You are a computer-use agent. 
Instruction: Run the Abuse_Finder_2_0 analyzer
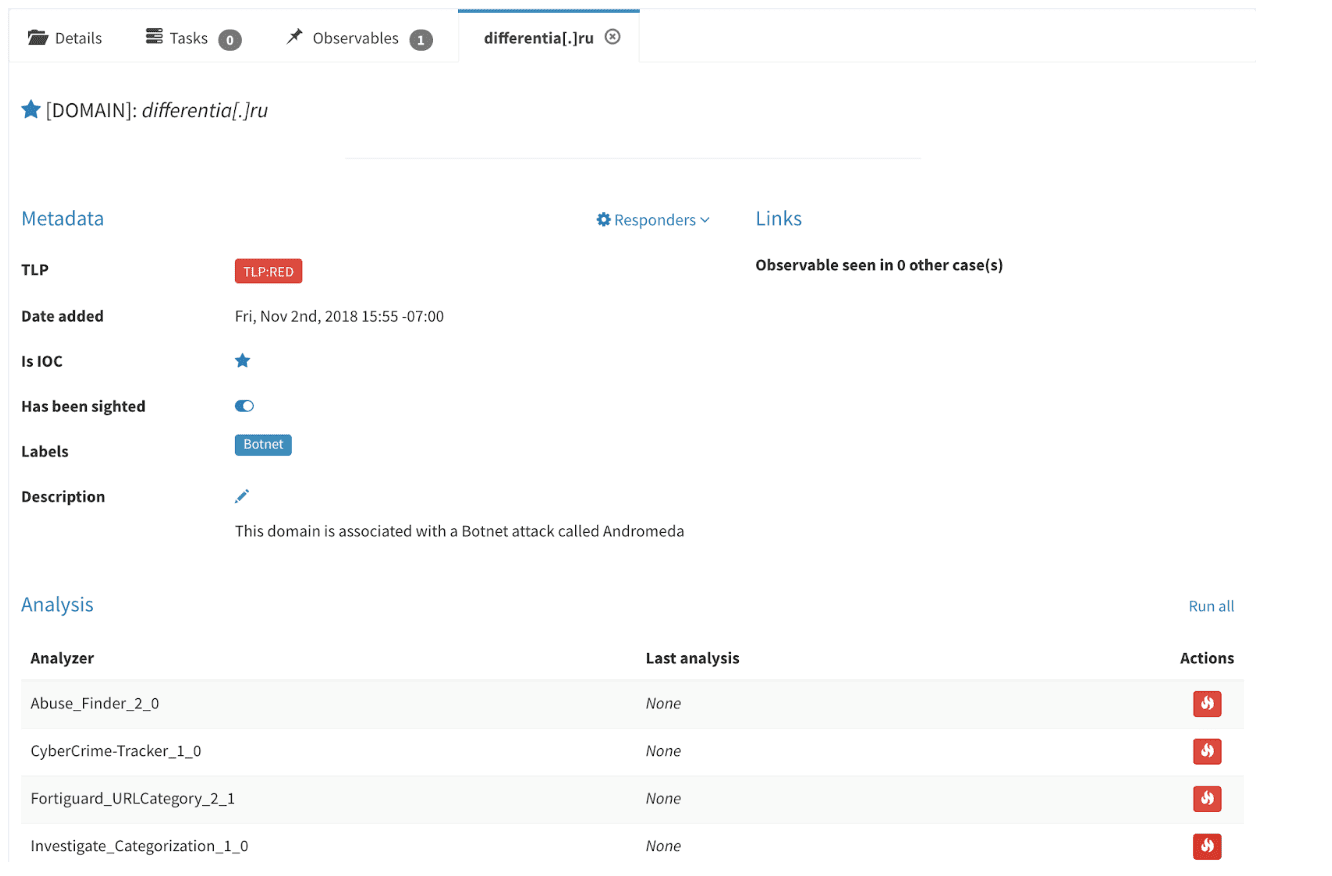click(1207, 704)
